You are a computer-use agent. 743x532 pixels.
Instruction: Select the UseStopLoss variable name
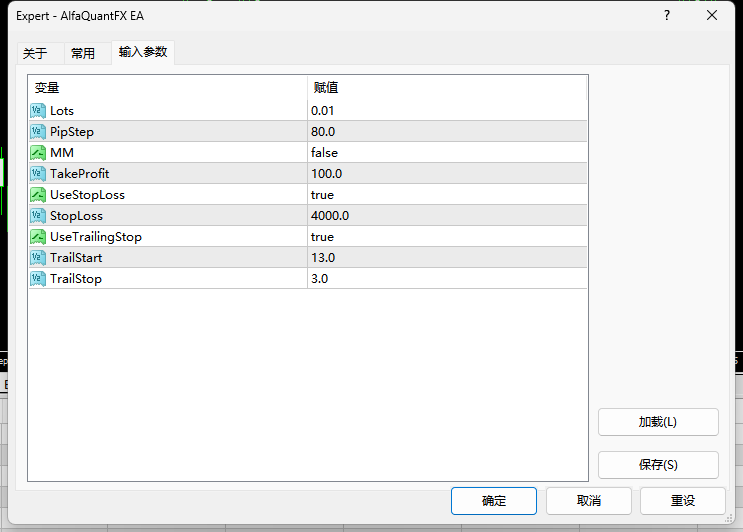(88, 195)
